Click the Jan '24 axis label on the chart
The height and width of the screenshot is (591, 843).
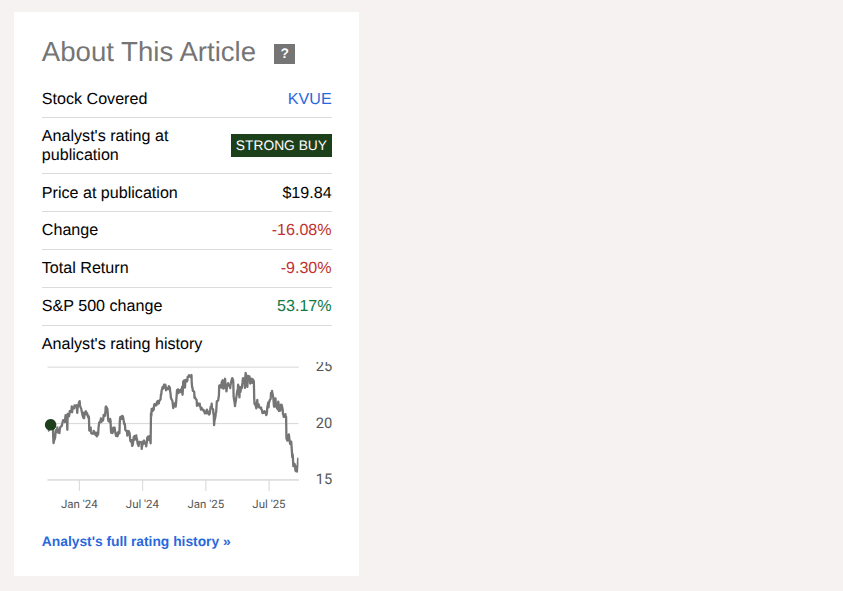pyautogui.click(x=79, y=504)
